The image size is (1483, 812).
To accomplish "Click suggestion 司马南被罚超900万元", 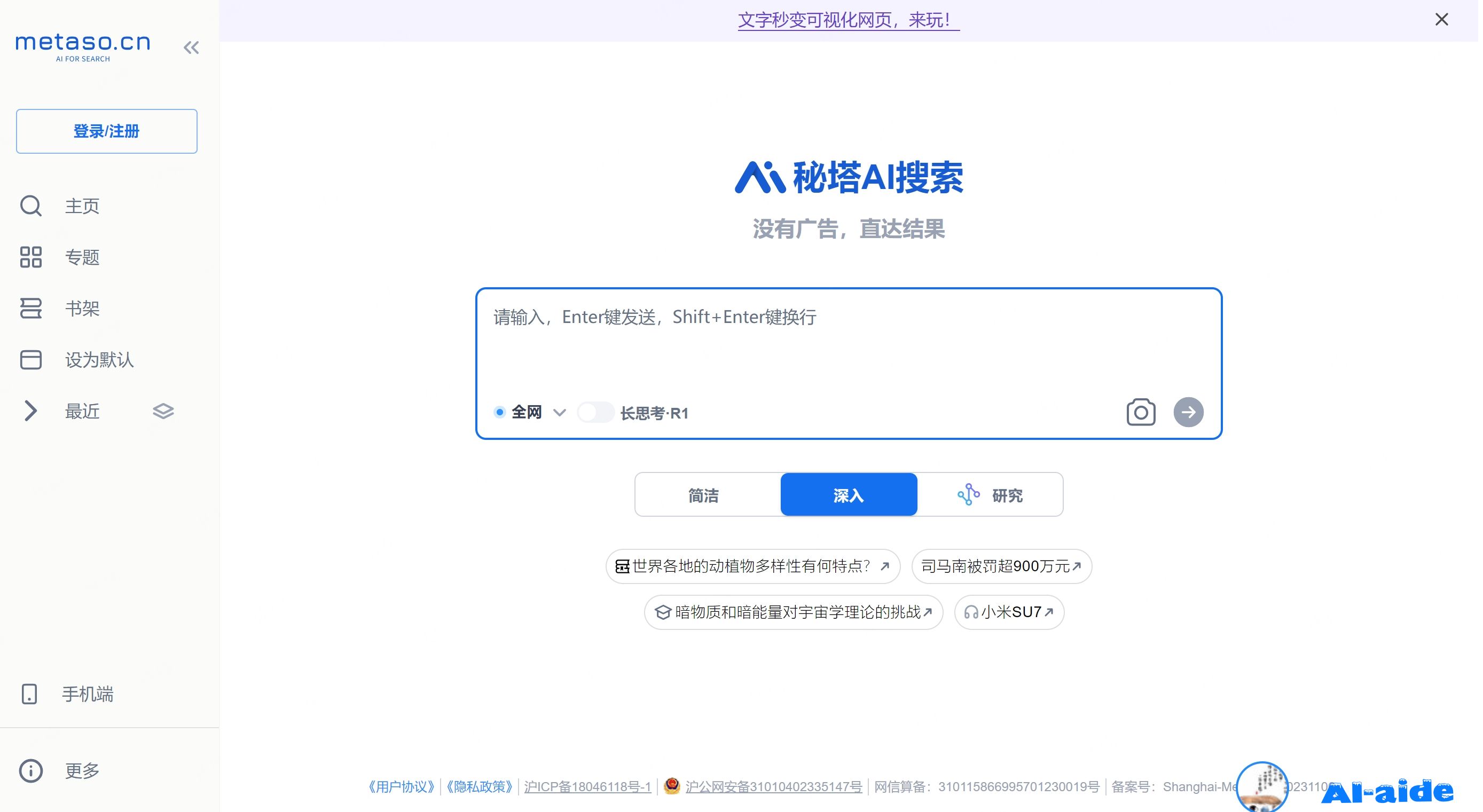I will [1001, 566].
